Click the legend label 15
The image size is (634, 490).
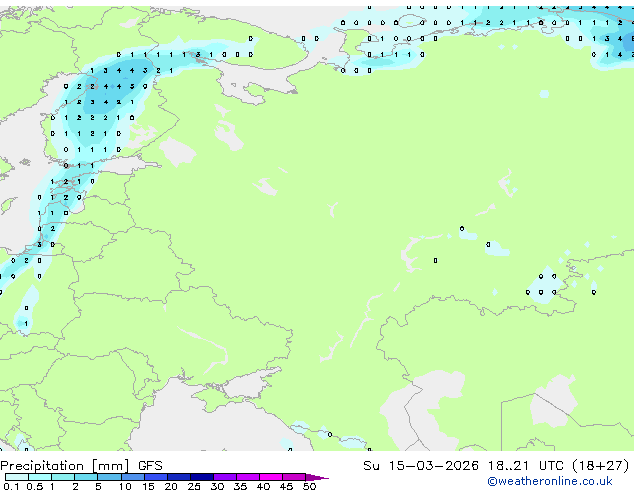pyautogui.click(x=148, y=486)
